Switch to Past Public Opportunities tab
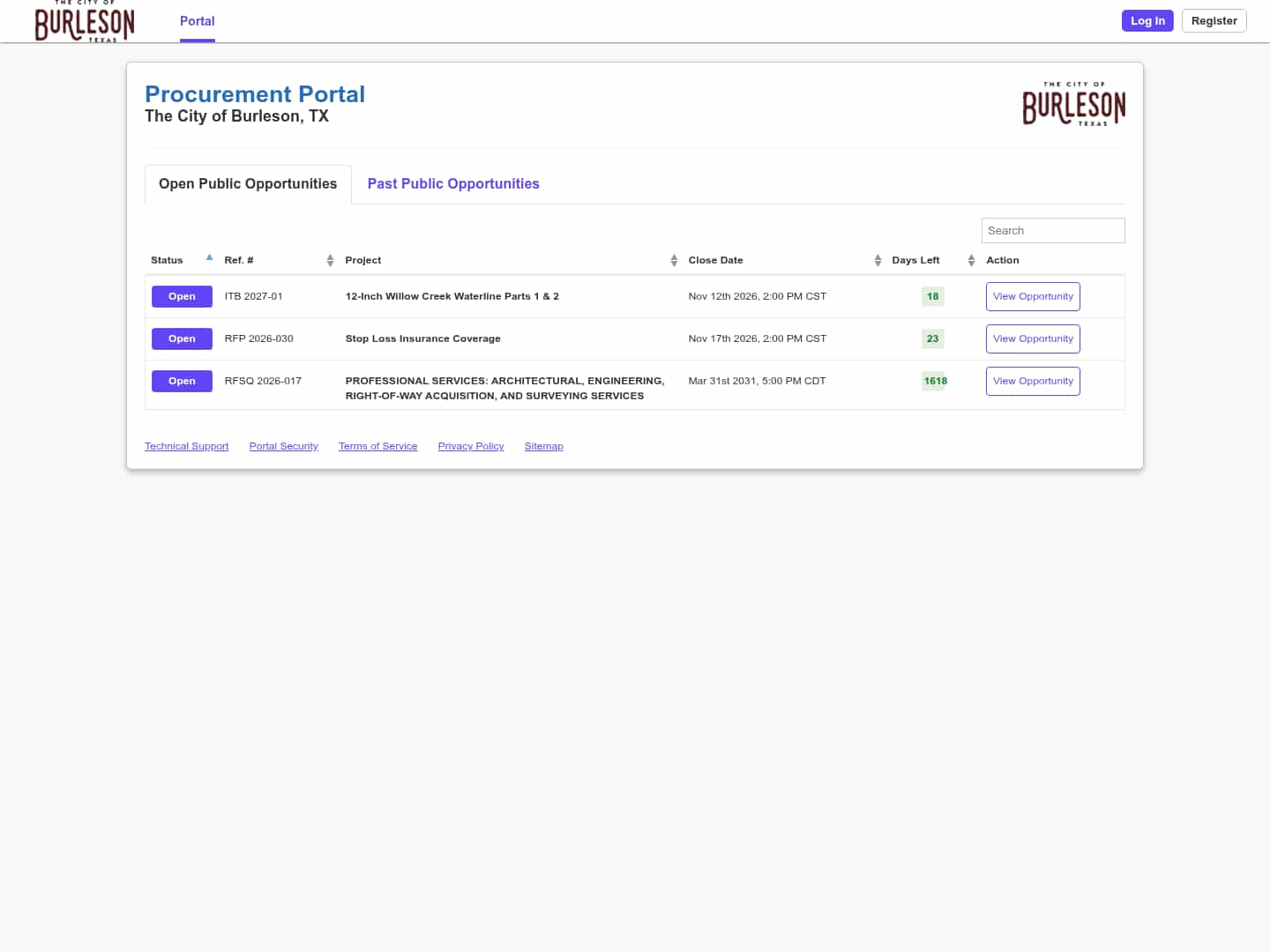1270x952 pixels. 453,183
